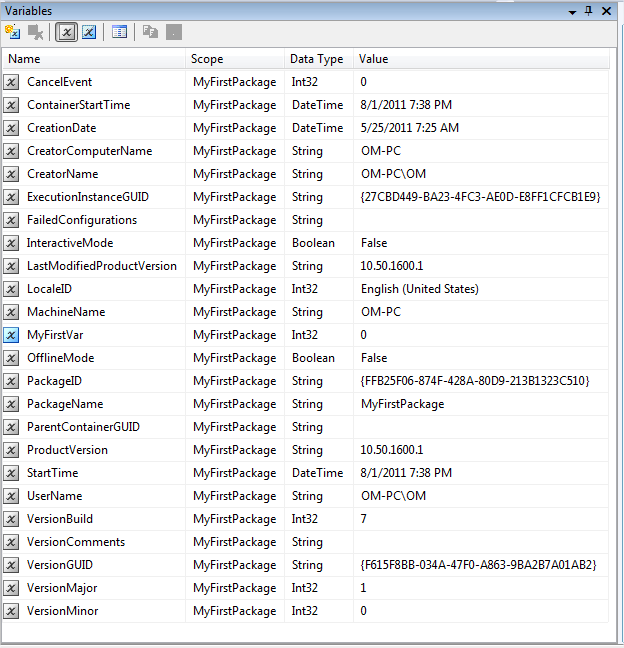624x648 pixels.
Task: Select the VersionGUID variable icon
Action: tap(12, 565)
